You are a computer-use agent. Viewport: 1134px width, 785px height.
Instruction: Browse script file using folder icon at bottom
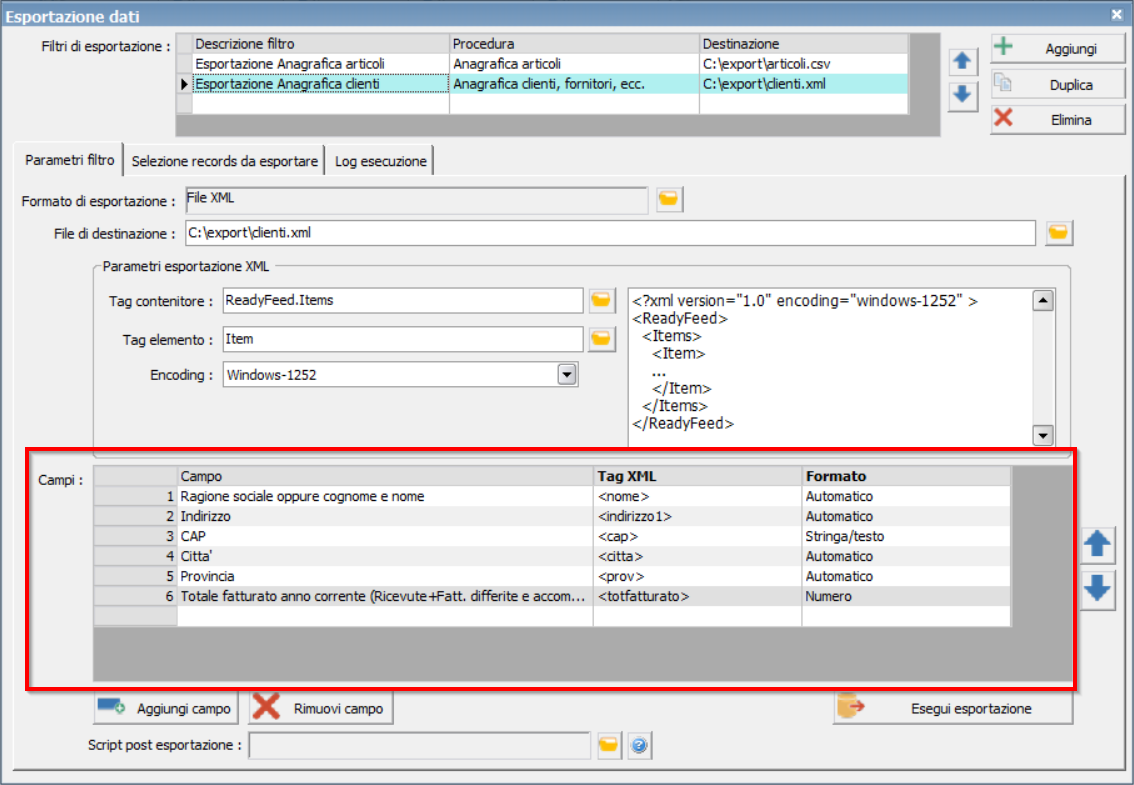tap(609, 745)
